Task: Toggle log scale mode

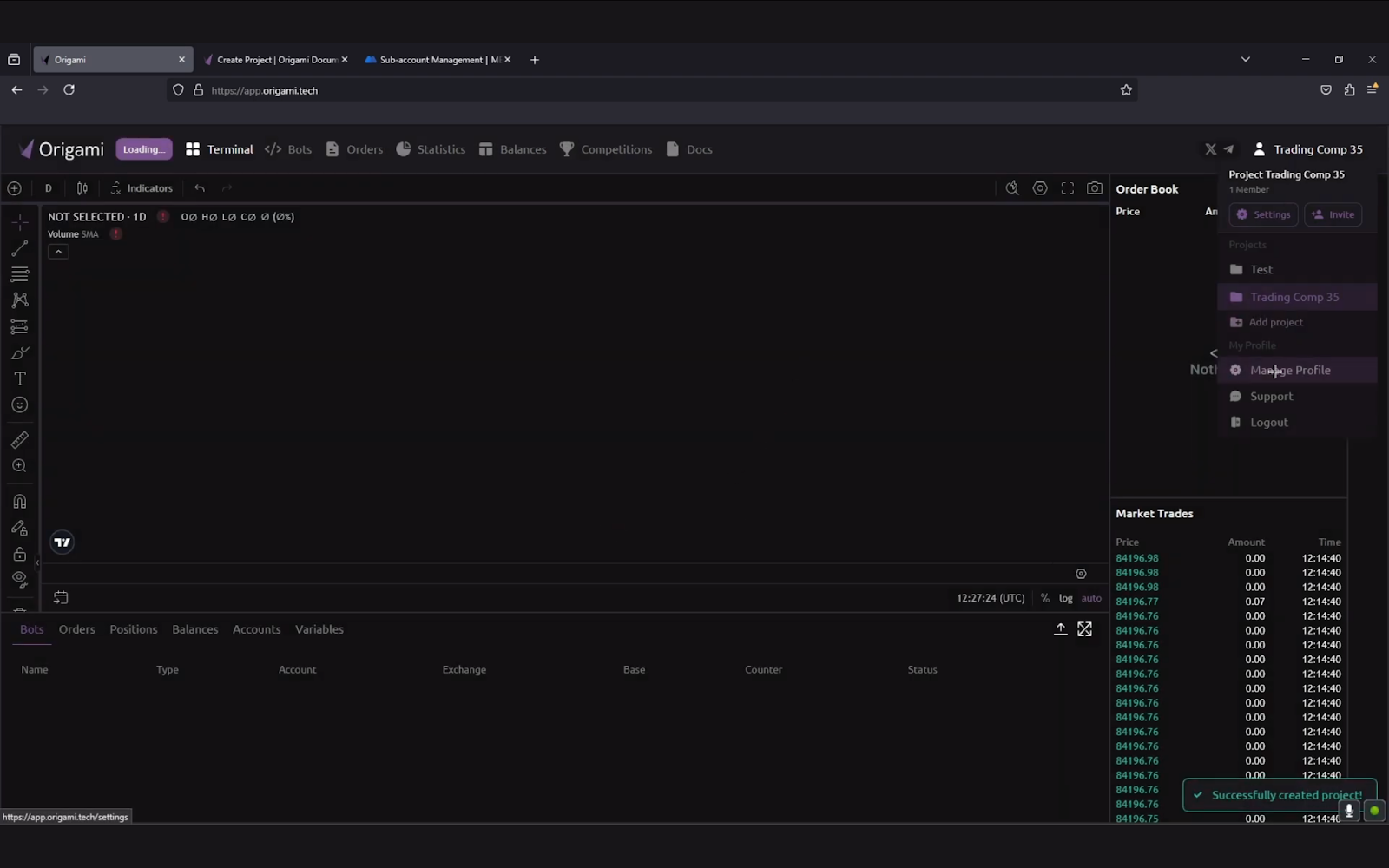Action: click(1066, 598)
